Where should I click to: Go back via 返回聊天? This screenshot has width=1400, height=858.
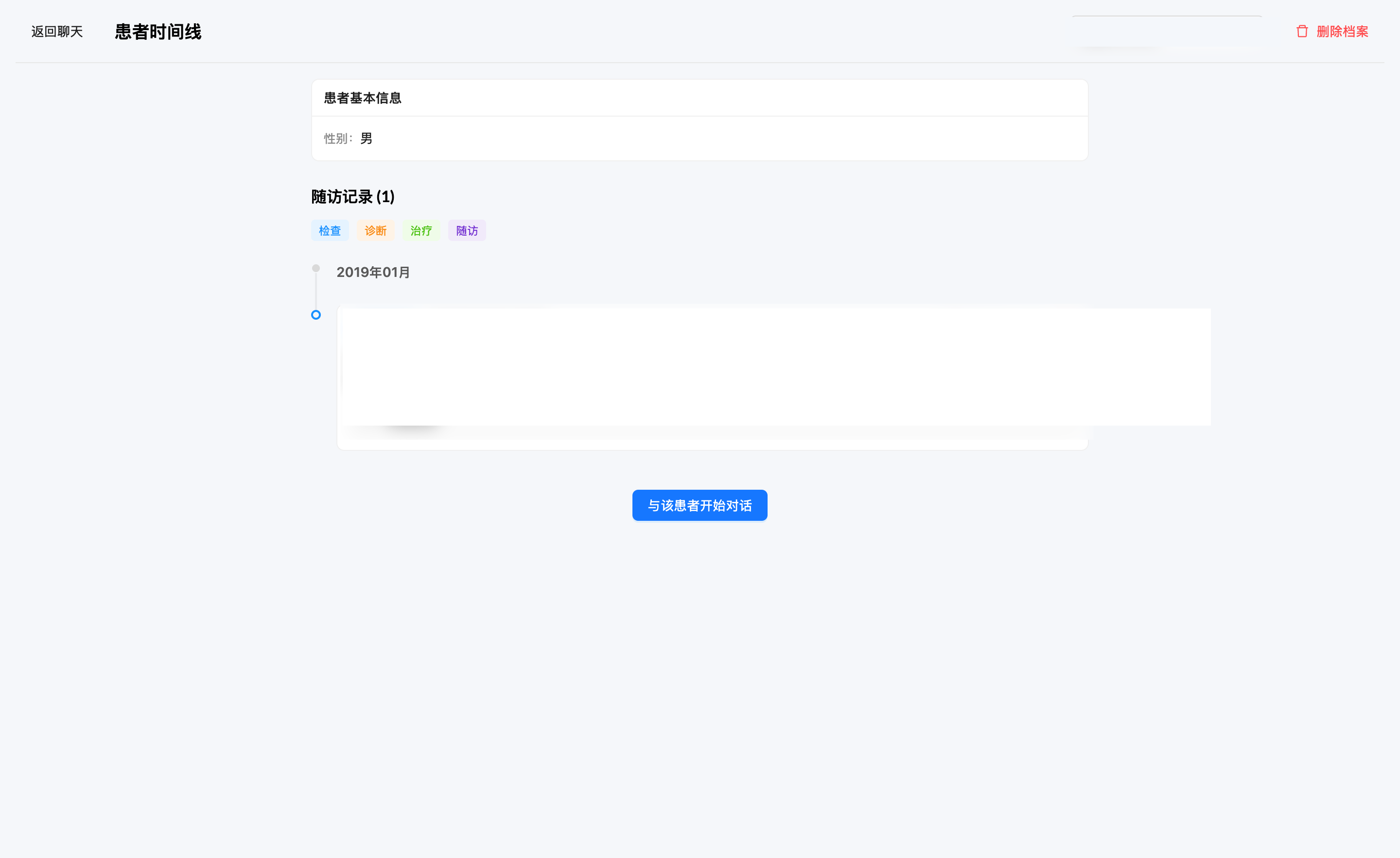tap(57, 31)
